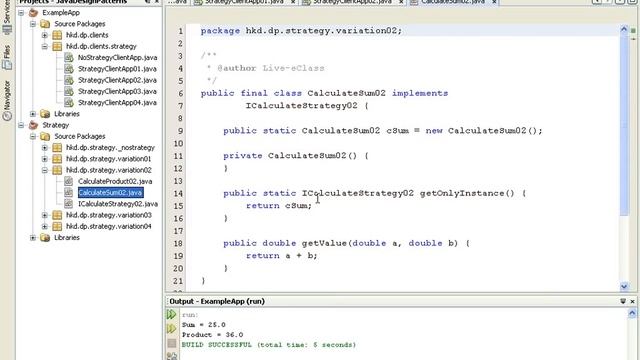The height and width of the screenshot is (360, 640).
Task: Close the Output - ExampleApp panel
Action: coord(632,301)
